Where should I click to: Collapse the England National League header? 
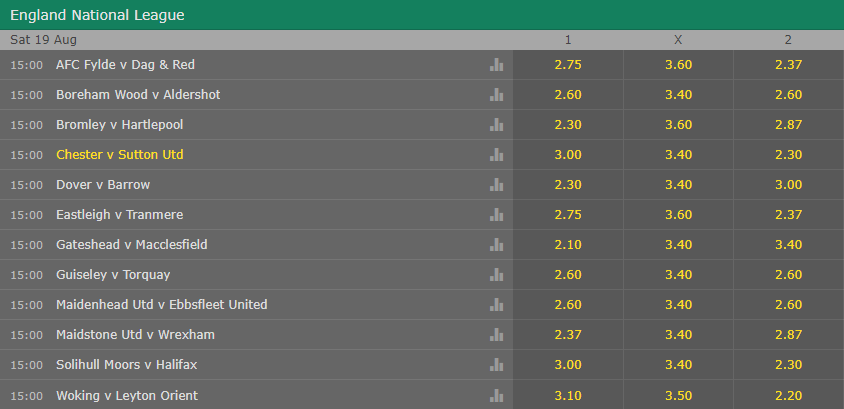422,15
